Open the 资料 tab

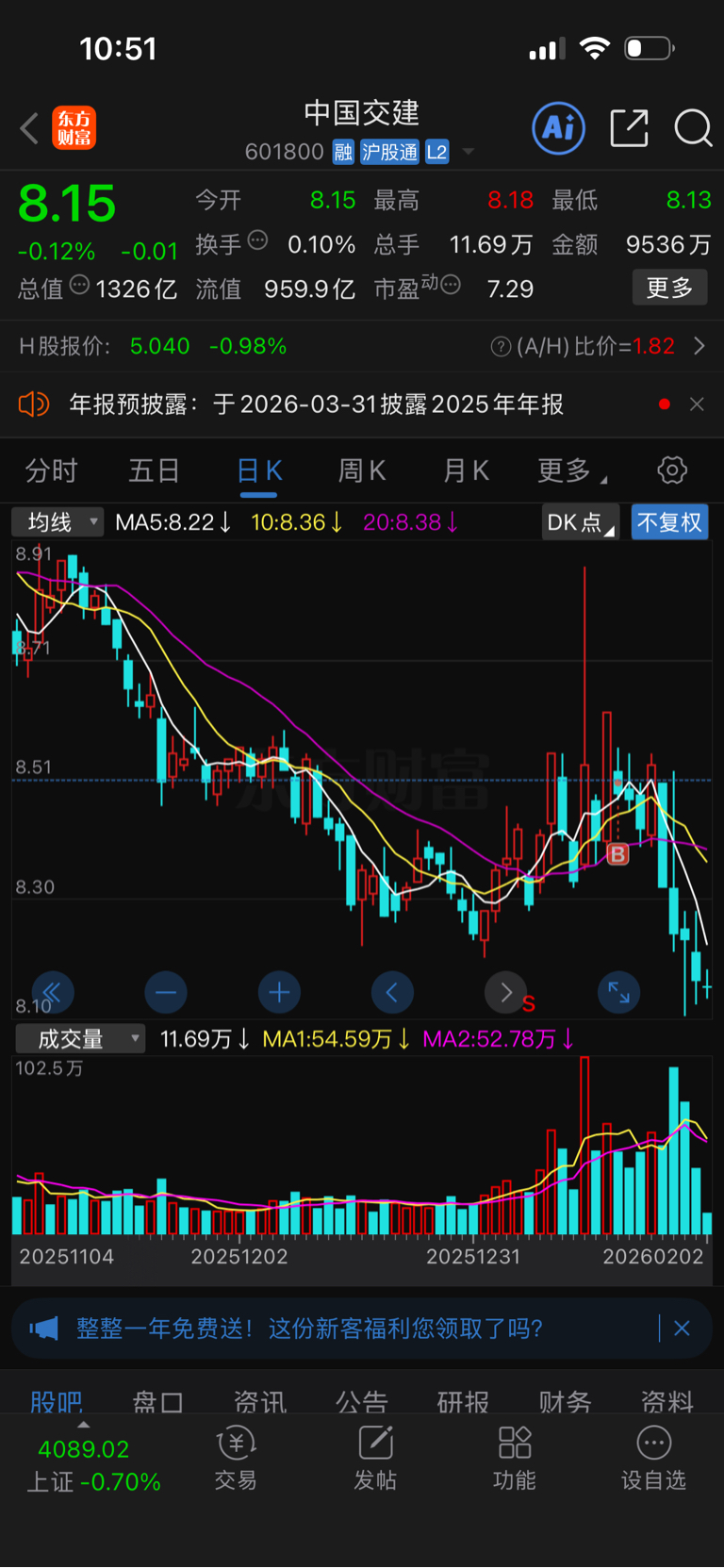(x=666, y=1402)
